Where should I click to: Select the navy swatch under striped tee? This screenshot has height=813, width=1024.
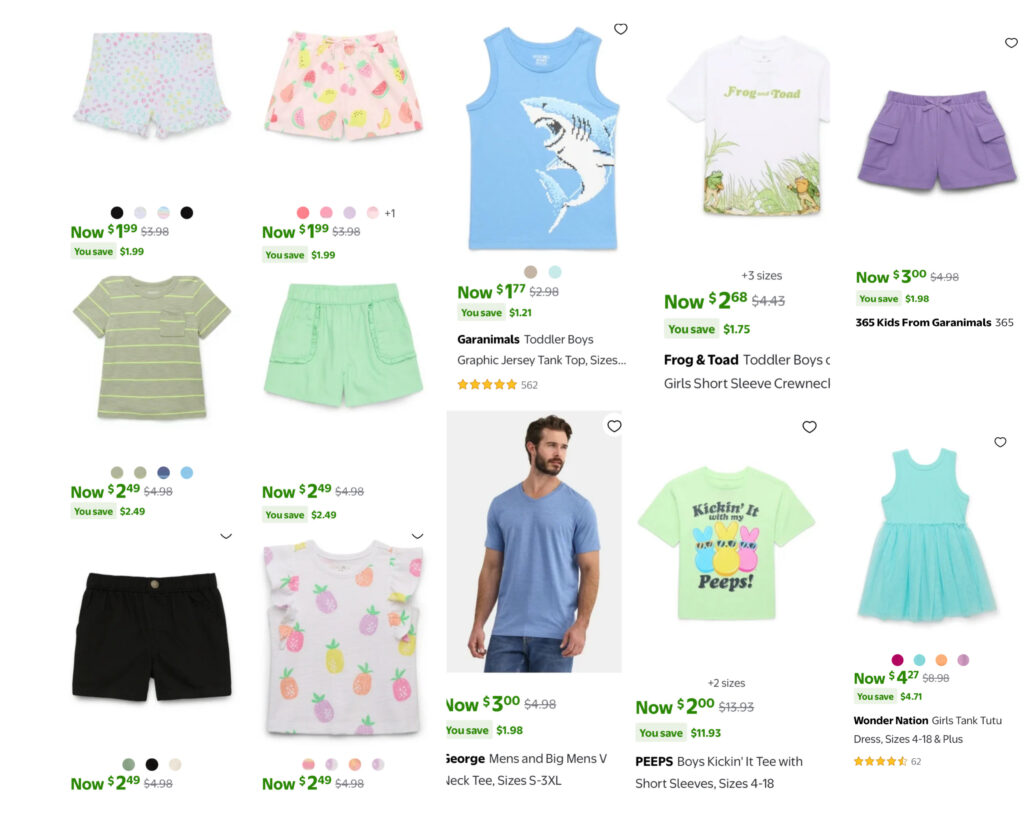pyautogui.click(x=163, y=472)
